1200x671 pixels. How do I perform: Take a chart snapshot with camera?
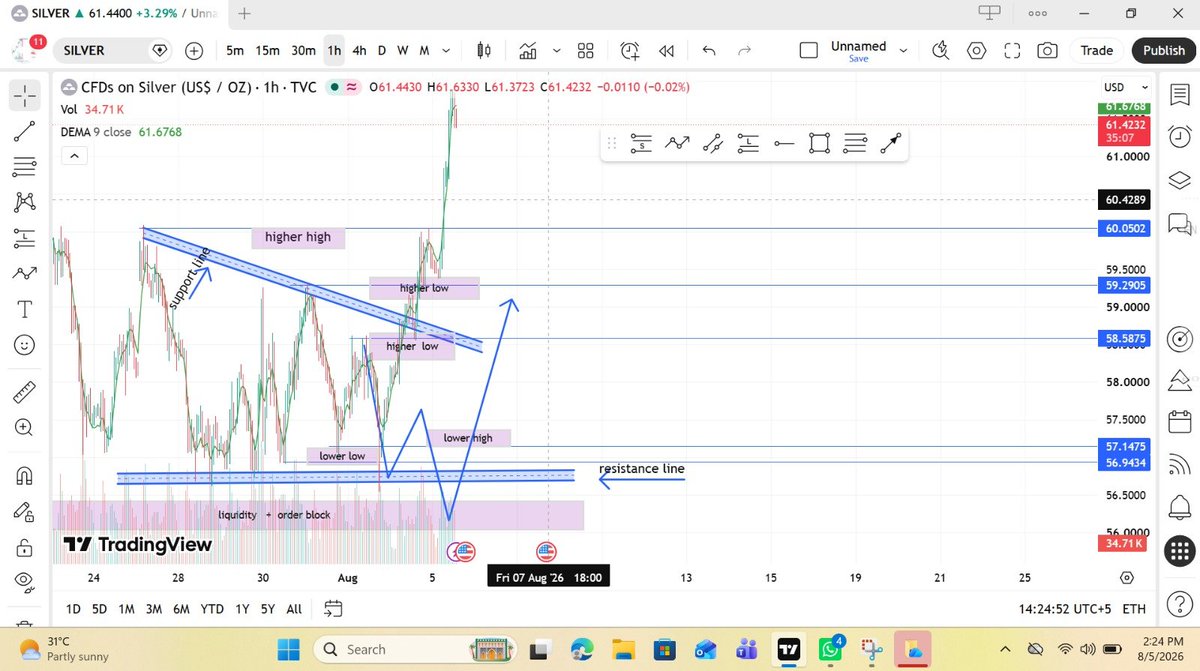(1048, 50)
